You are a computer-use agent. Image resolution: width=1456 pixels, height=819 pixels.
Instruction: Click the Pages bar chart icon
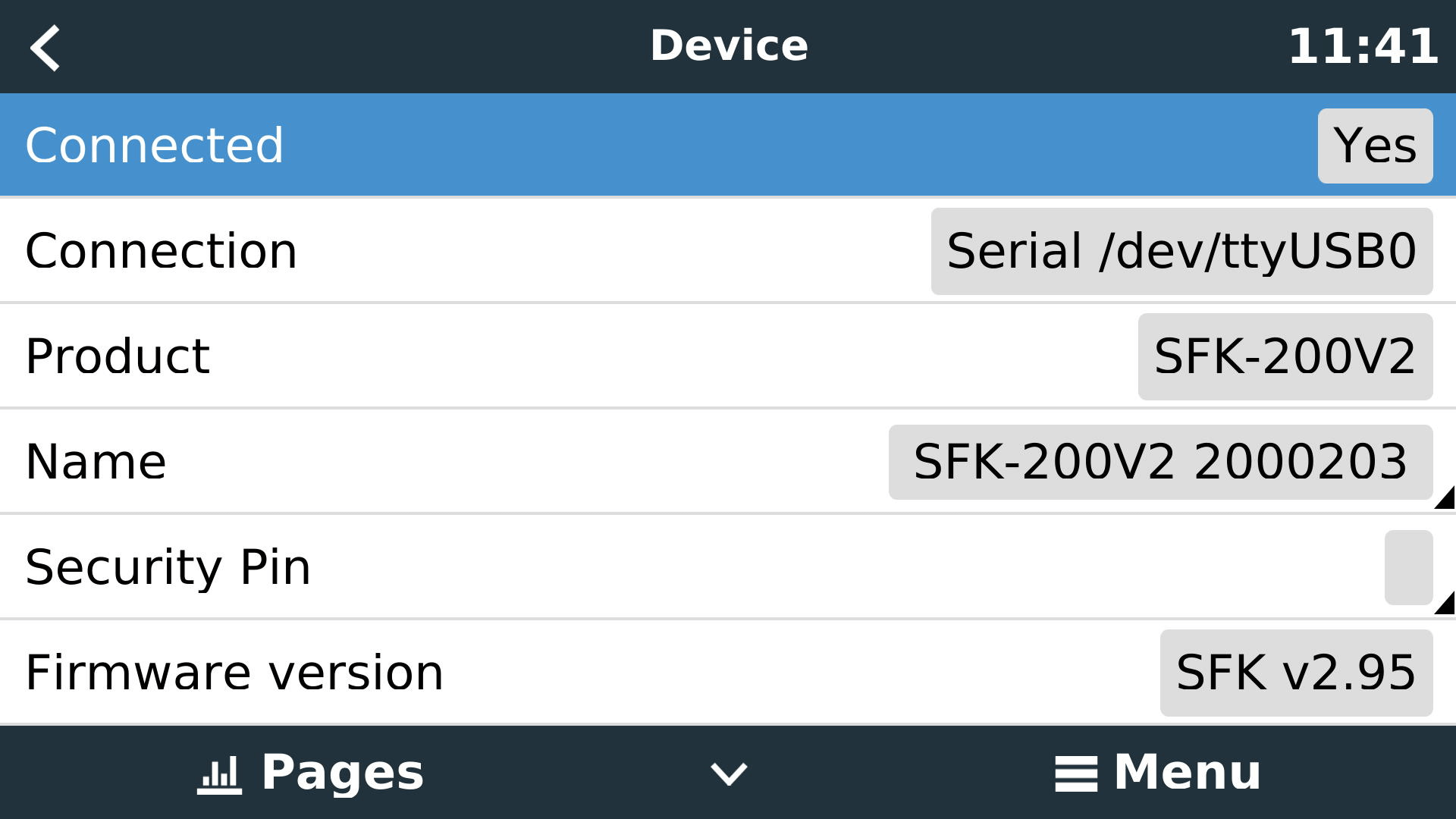[219, 773]
